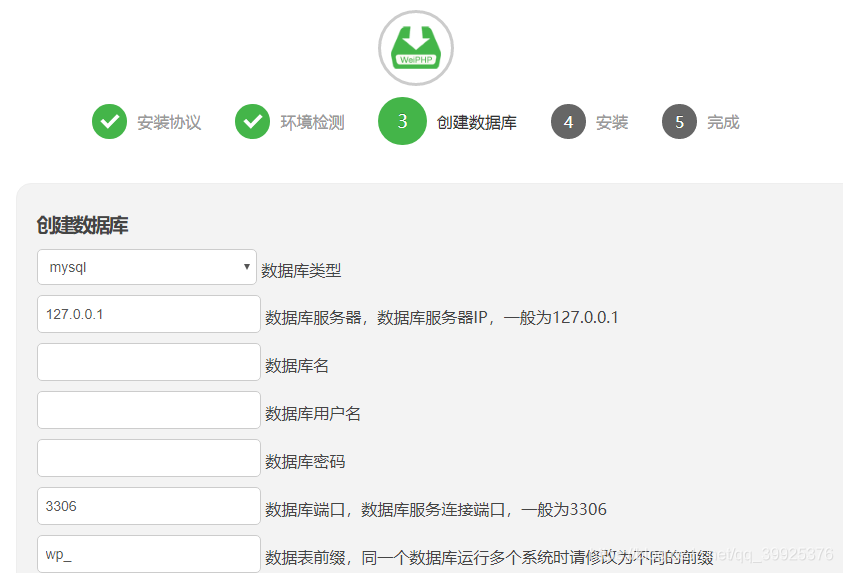The image size is (843, 573).
Task: Click the 数据库用户名 label
Action: (x=313, y=414)
